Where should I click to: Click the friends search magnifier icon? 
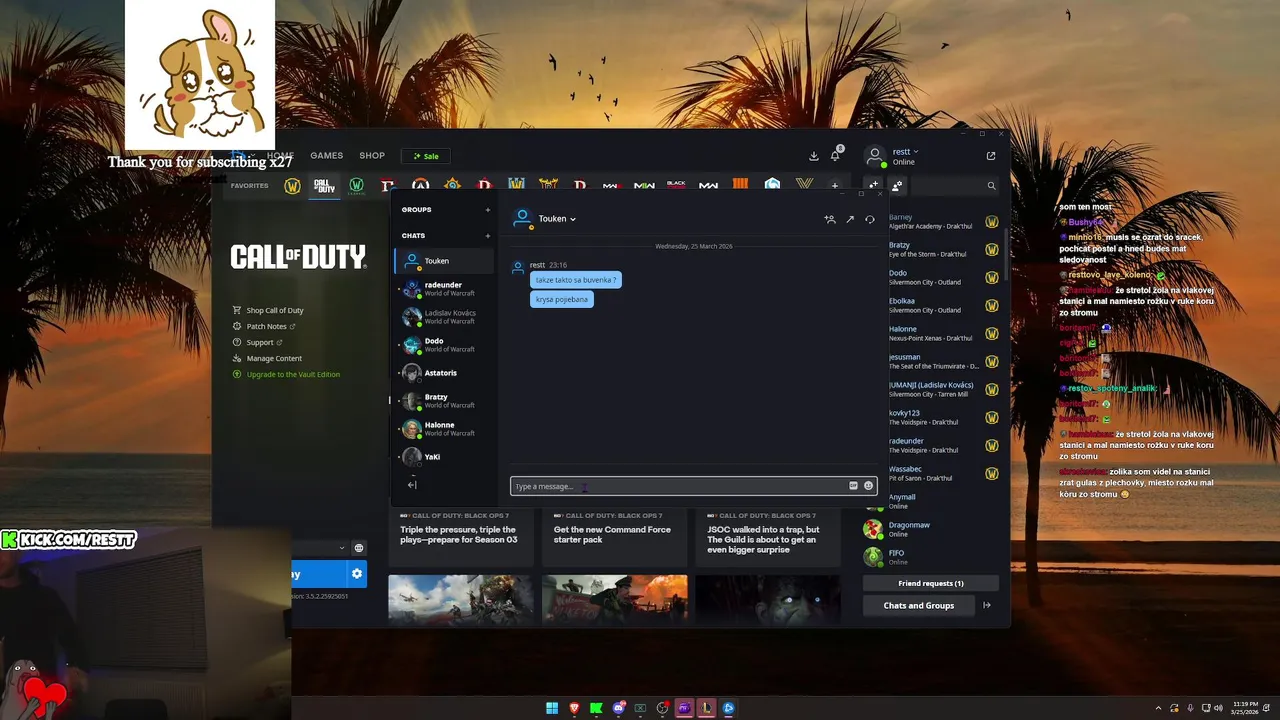(992, 186)
